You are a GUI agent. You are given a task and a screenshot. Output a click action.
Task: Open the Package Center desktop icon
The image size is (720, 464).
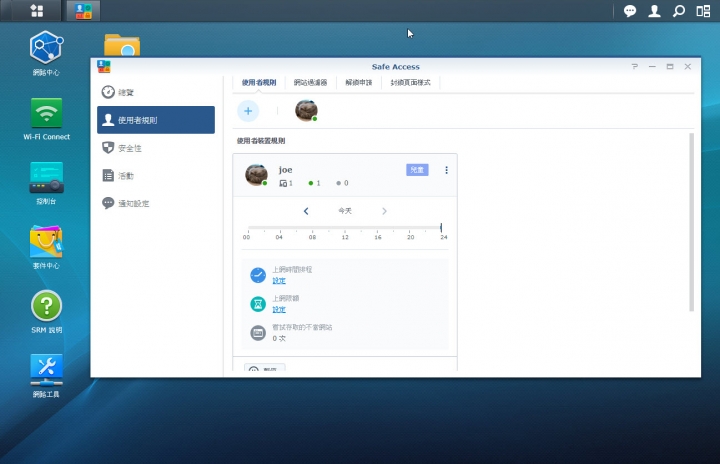(x=46, y=247)
